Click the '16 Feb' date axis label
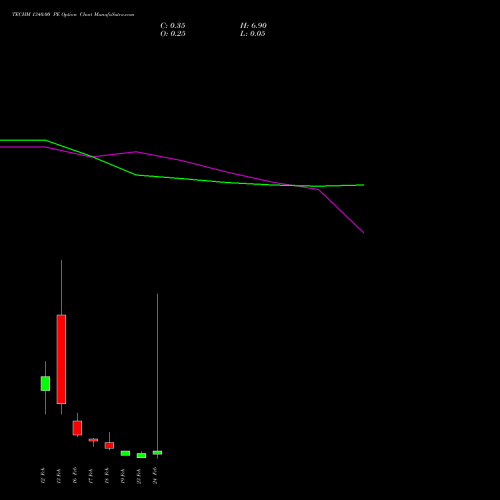 click(75, 476)
